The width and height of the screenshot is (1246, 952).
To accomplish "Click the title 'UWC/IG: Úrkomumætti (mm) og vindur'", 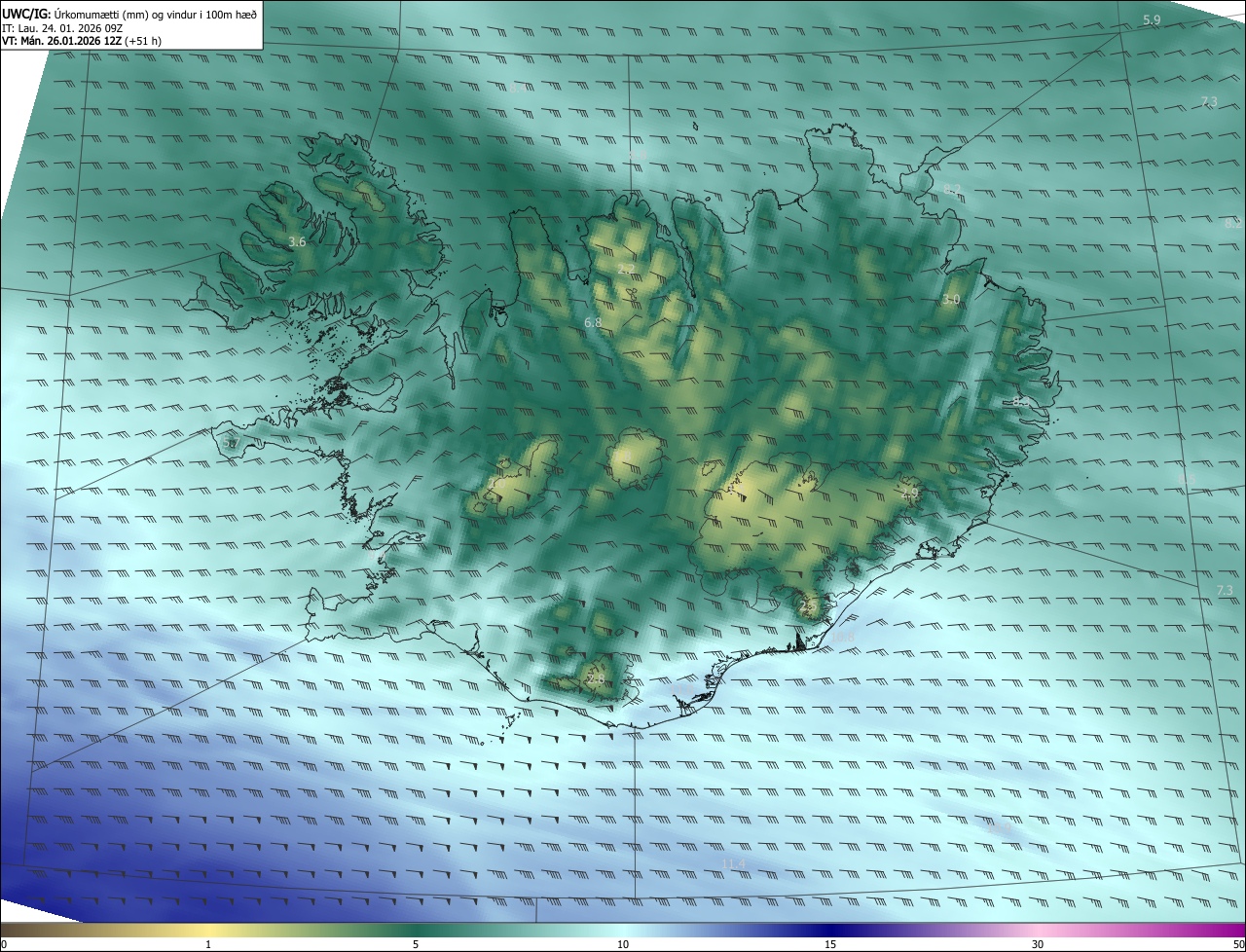I will point(100,14).
